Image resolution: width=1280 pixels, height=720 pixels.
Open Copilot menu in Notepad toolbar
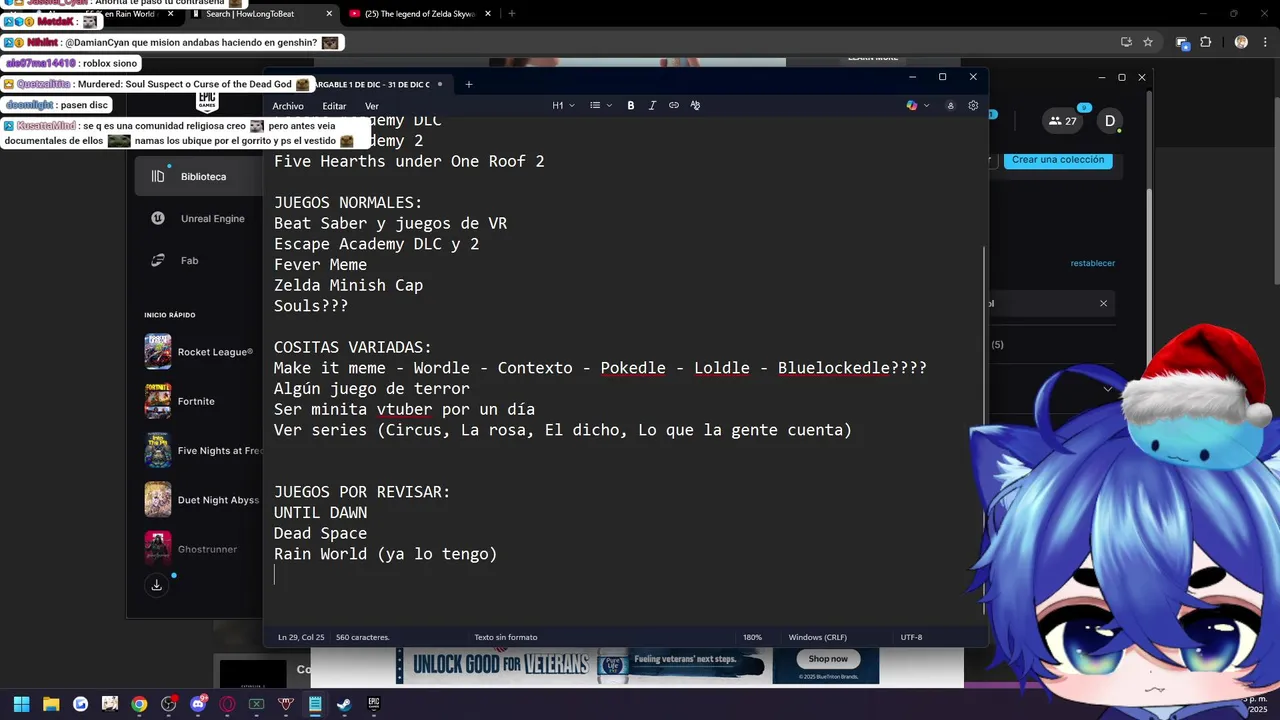pos(917,105)
